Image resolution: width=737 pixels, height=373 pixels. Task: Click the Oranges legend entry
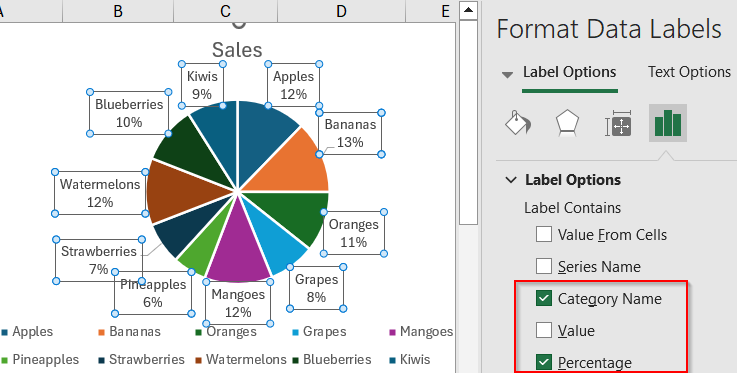pos(226,332)
